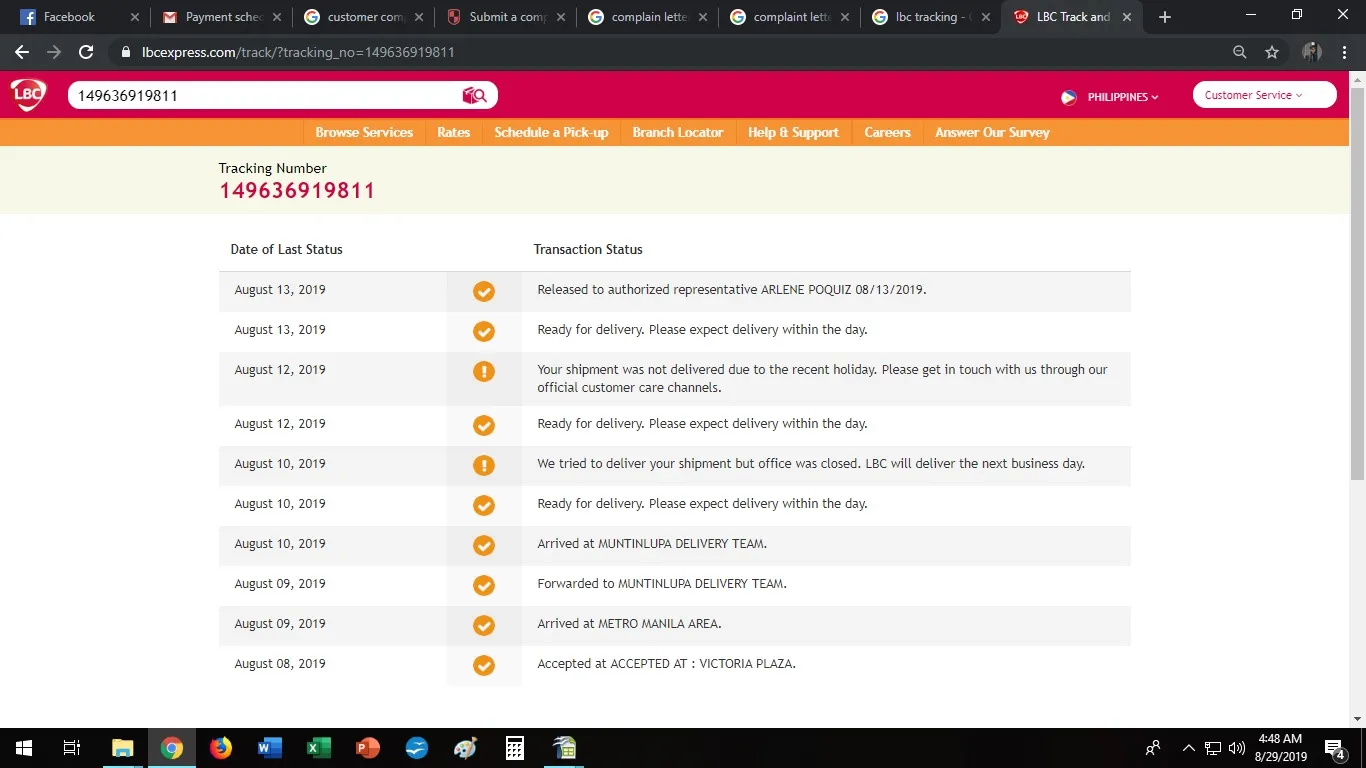Click the zoom magnifier icon in address bar

pyautogui.click(x=1239, y=52)
